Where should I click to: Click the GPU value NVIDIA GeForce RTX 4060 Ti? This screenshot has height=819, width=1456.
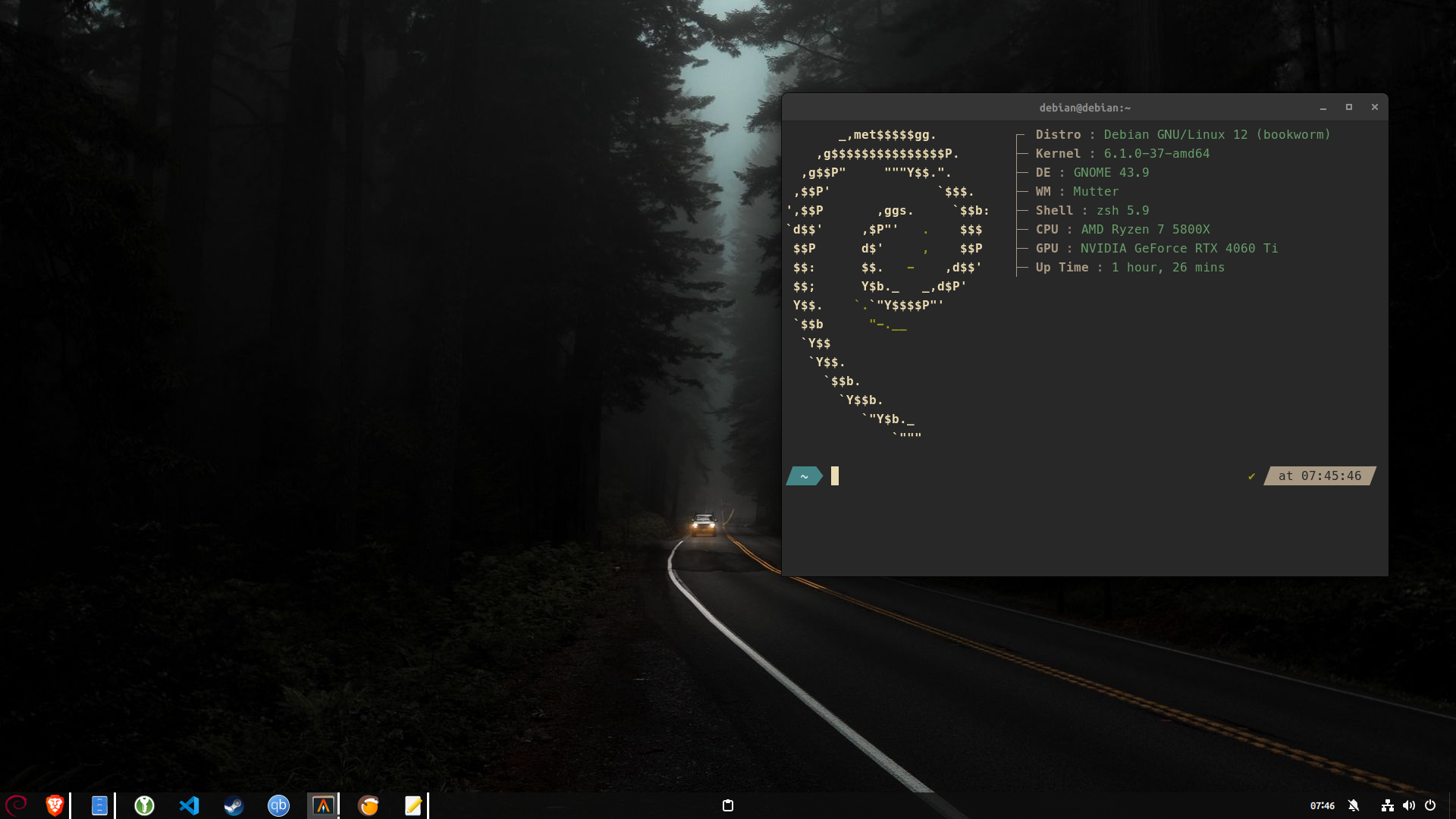click(x=1179, y=248)
